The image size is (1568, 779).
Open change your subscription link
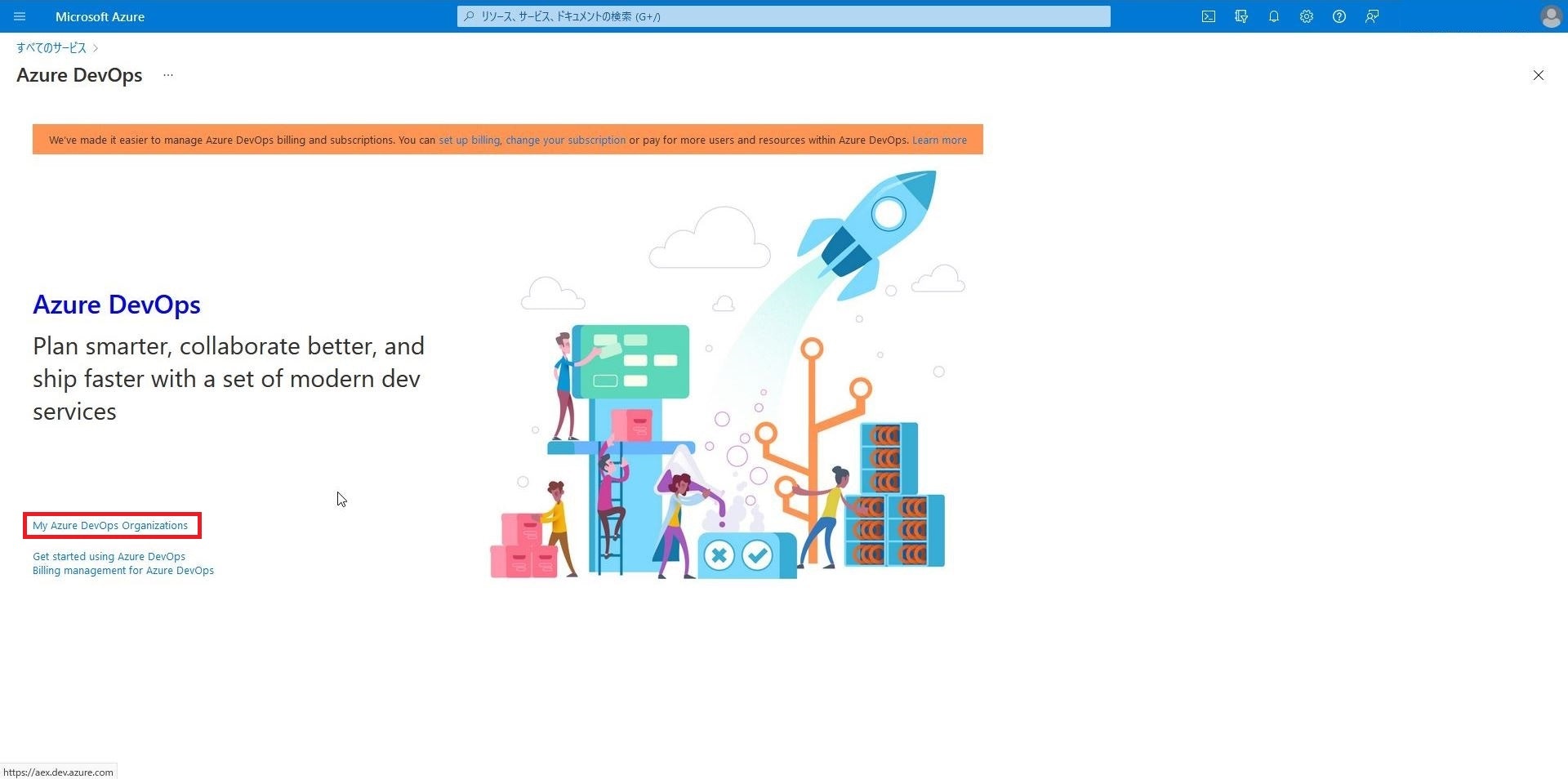(565, 140)
